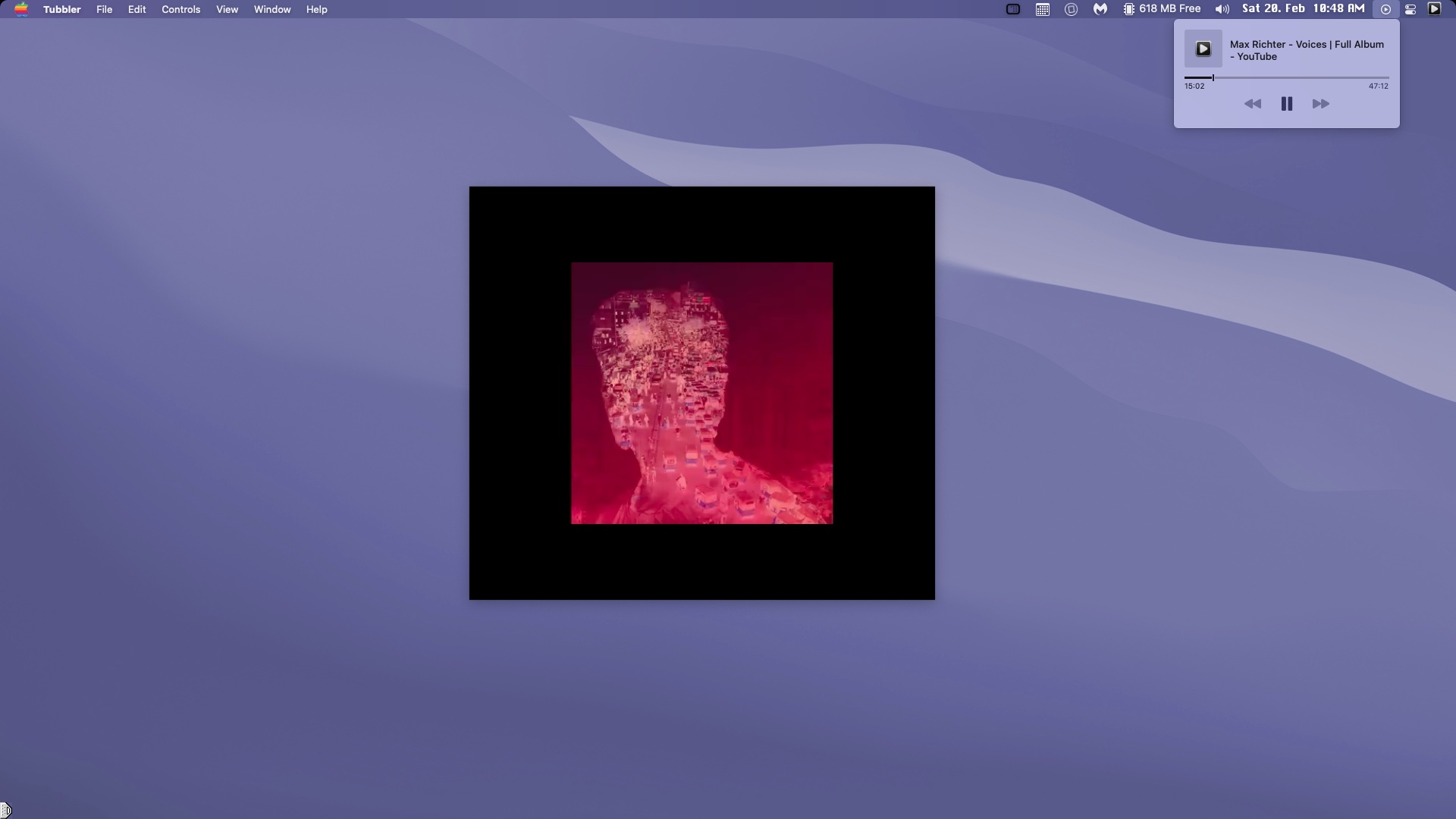This screenshot has height=819, width=1456.
Task: Pause the Max Richter playback
Action: click(1286, 104)
